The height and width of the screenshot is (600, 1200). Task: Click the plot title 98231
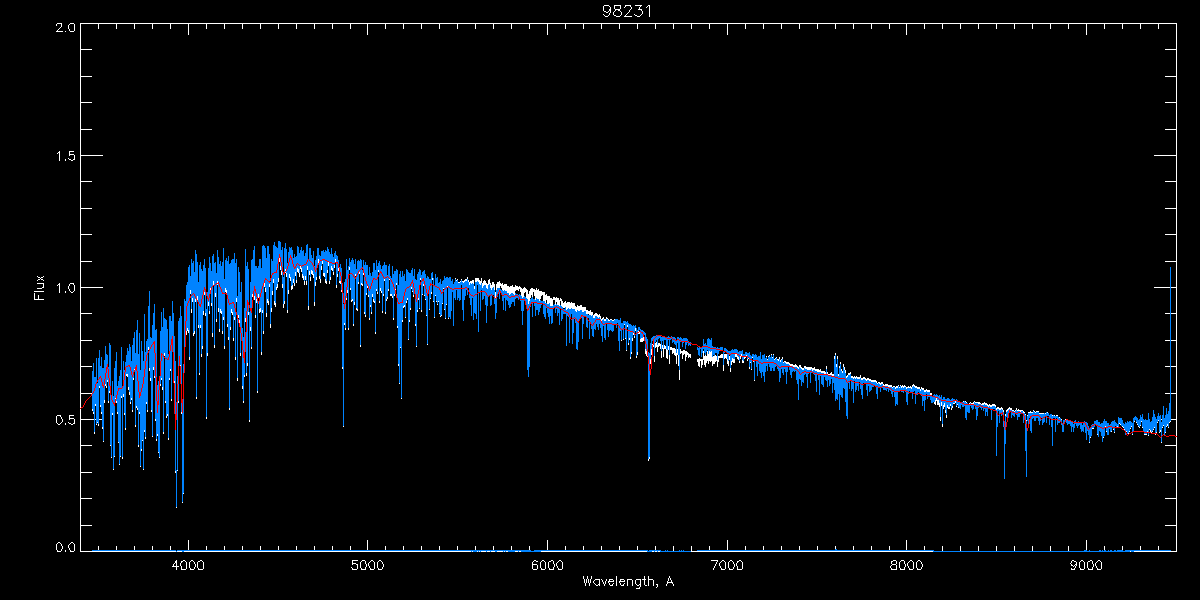pyautogui.click(x=627, y=11)
